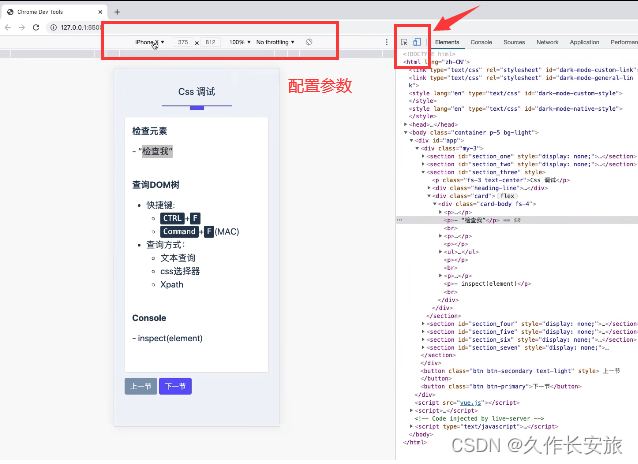The height and width of the screenshot is (464, 638).
Task: Click the rotate device icon
Action: tap(309, 42)
